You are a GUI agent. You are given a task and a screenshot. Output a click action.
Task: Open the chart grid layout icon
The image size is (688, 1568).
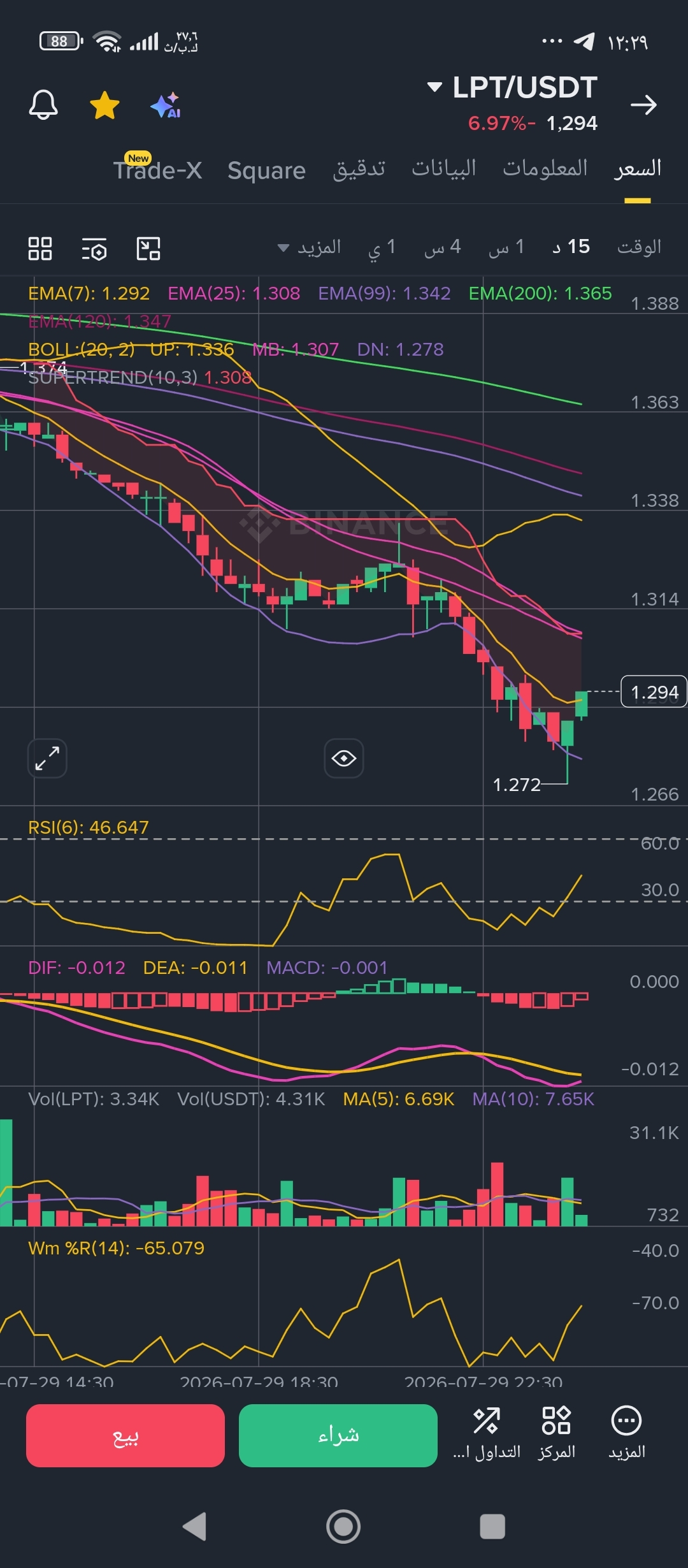40,249
